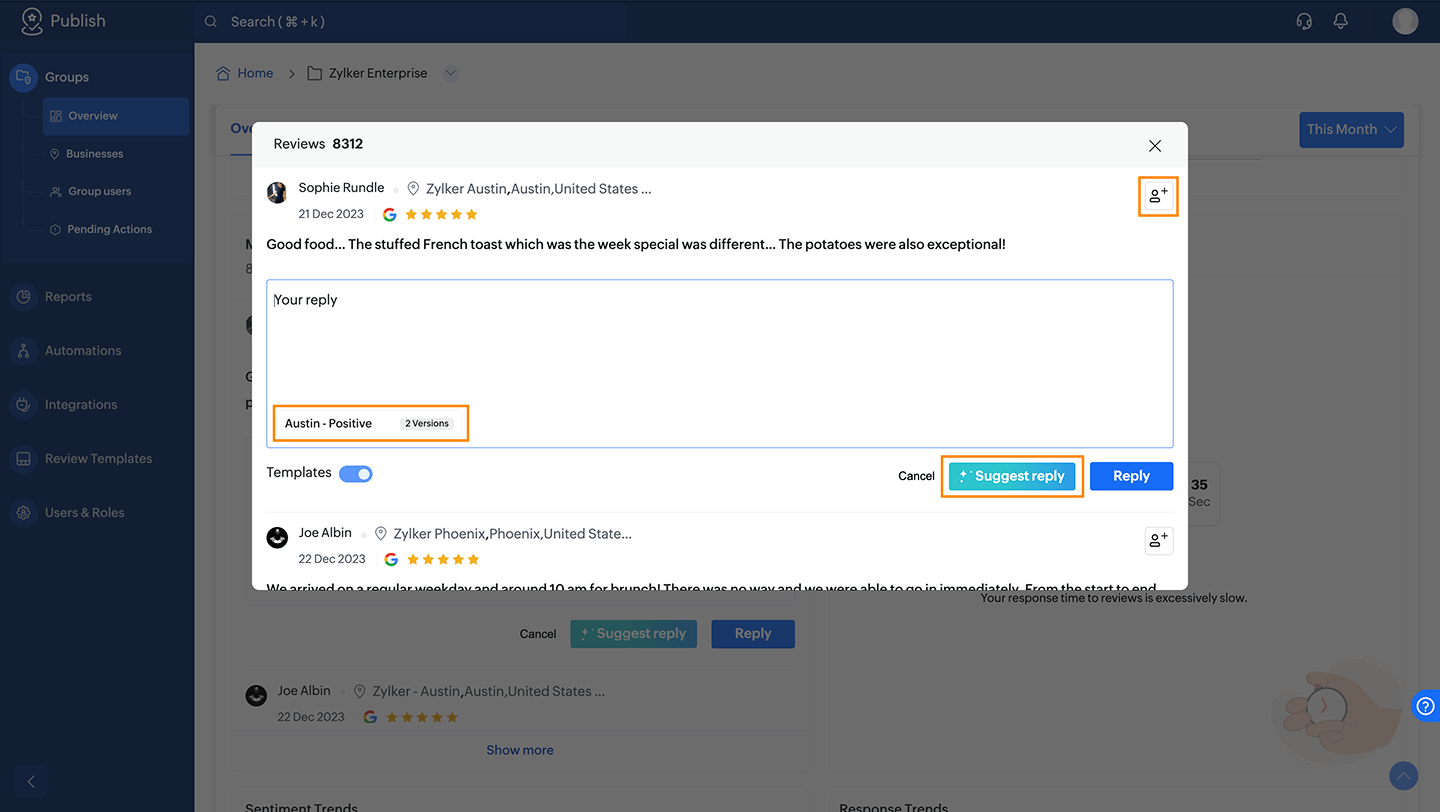Close the Reviews dialog
The image size is (1440, 812).
1155,146
